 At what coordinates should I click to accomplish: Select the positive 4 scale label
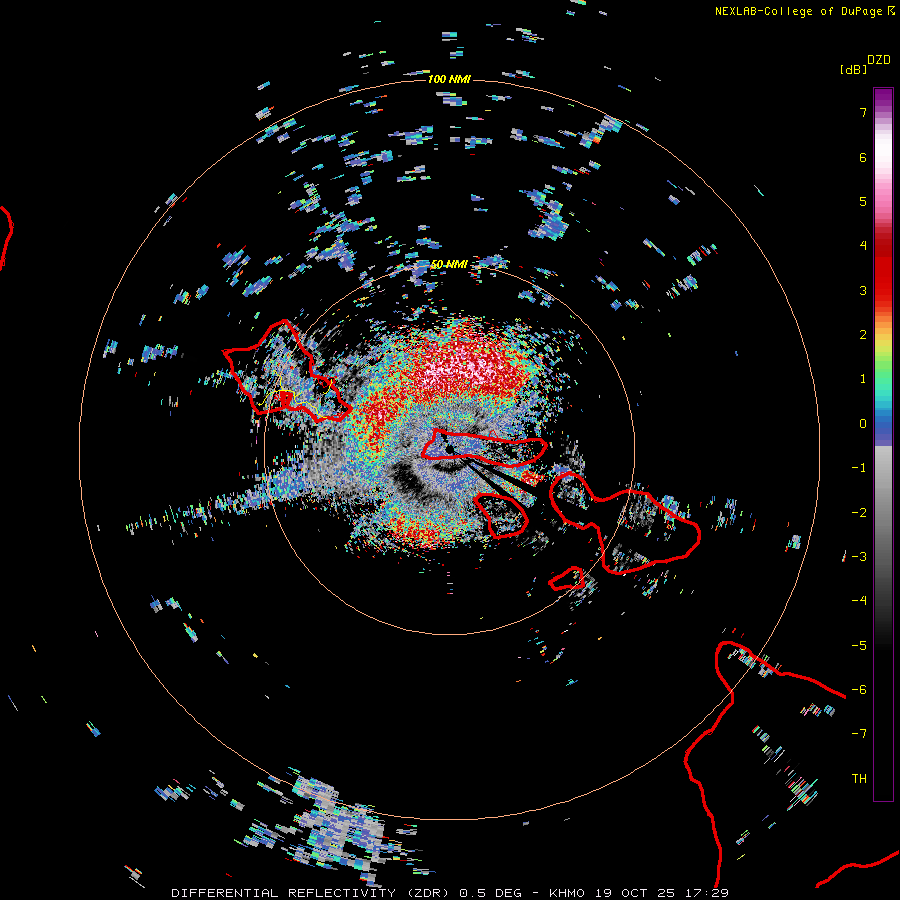click(x=863, y=246)
